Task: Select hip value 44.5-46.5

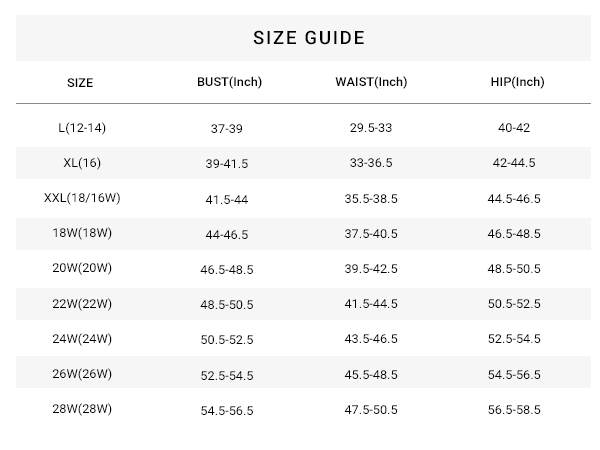Action: [514, 199]
